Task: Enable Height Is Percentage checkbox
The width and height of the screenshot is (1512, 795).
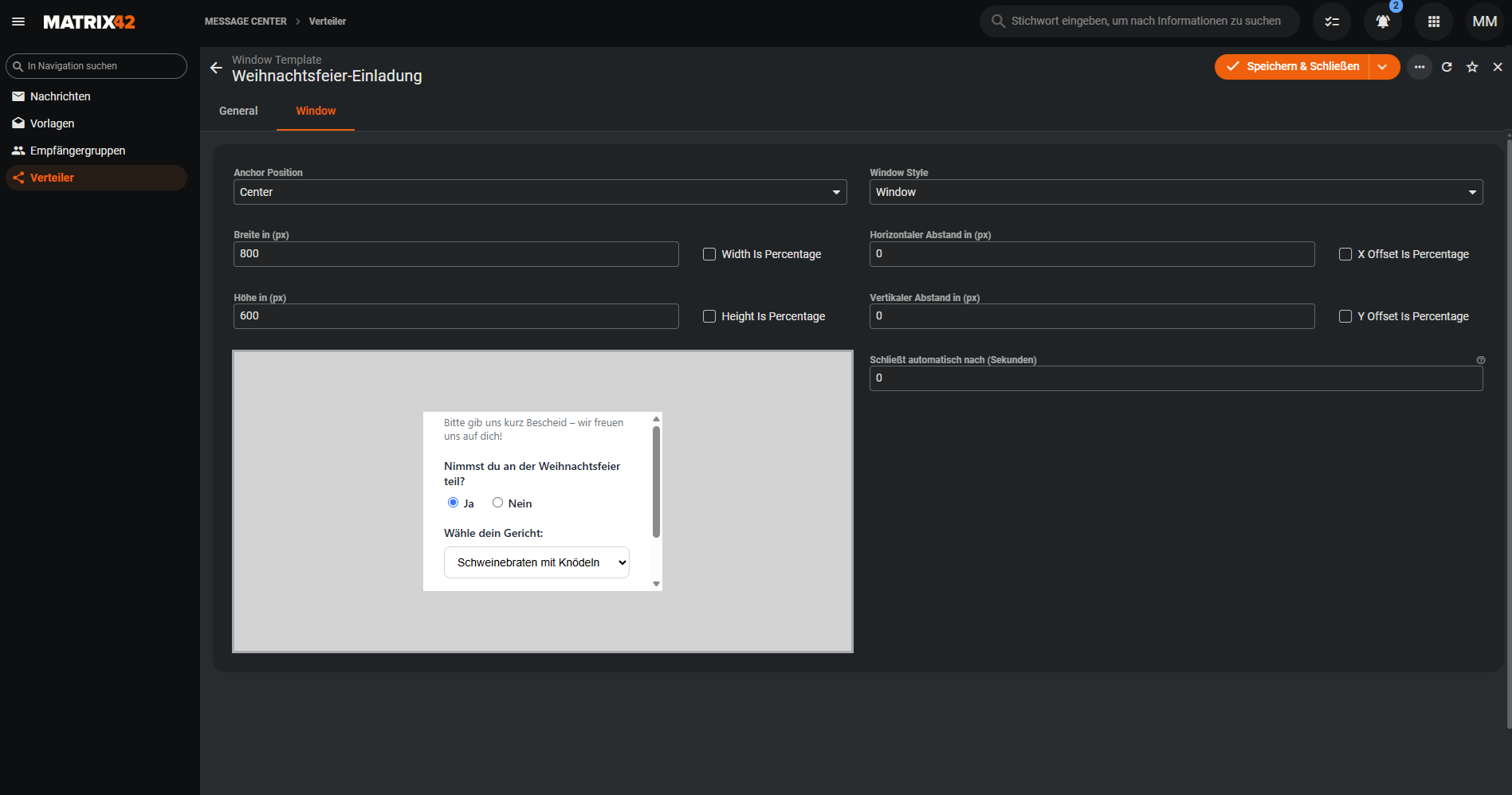Action: pyautogui.click(x=709, y=316)
